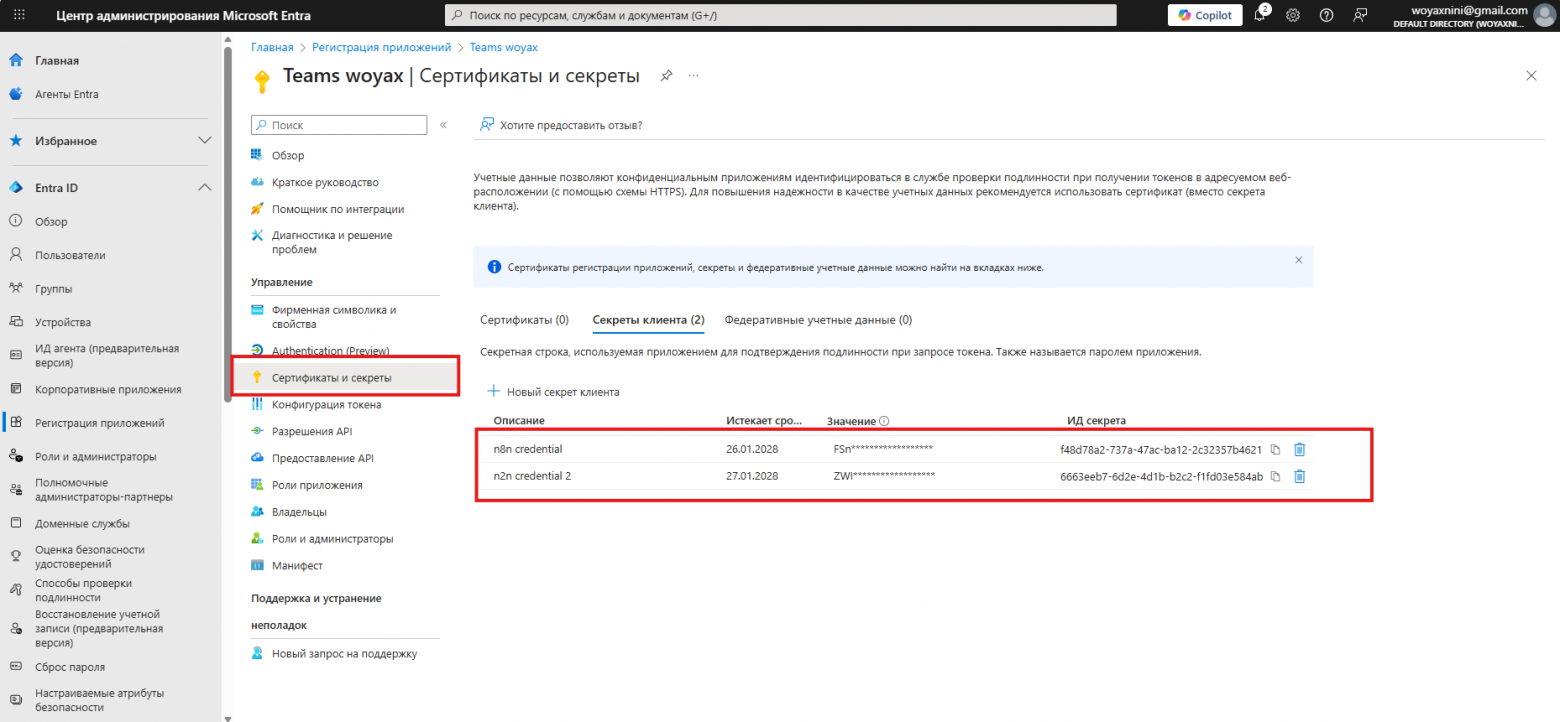Expand the Избранное section
Viewport: 1560px width, 722px height.
204,141
